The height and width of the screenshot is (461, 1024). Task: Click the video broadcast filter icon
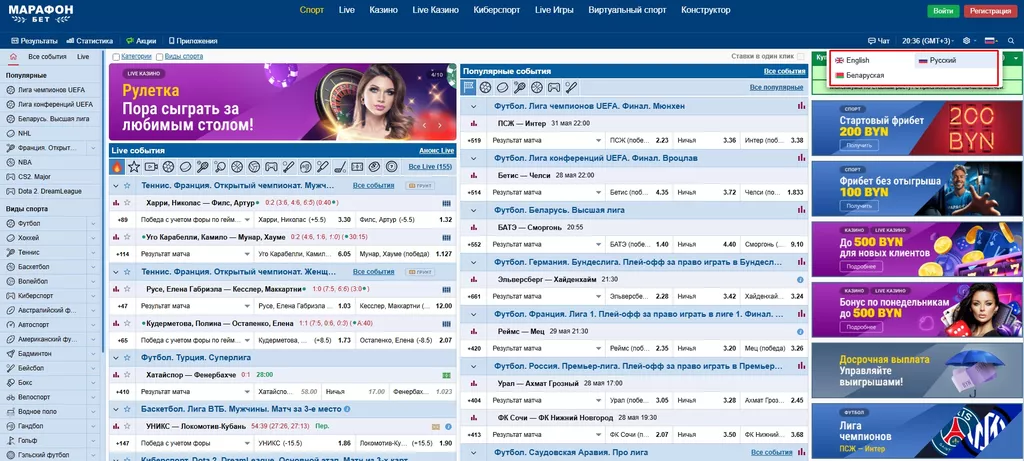151,167
